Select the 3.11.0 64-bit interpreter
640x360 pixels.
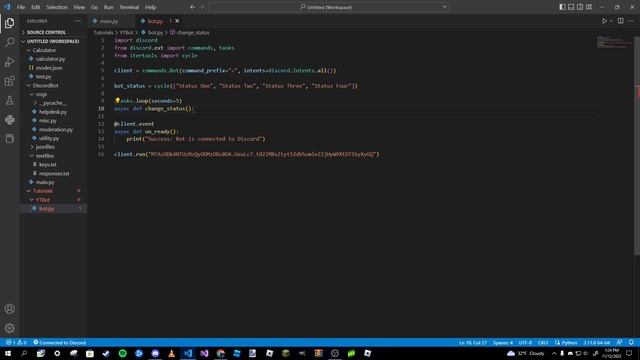click(x=596, y=342)
